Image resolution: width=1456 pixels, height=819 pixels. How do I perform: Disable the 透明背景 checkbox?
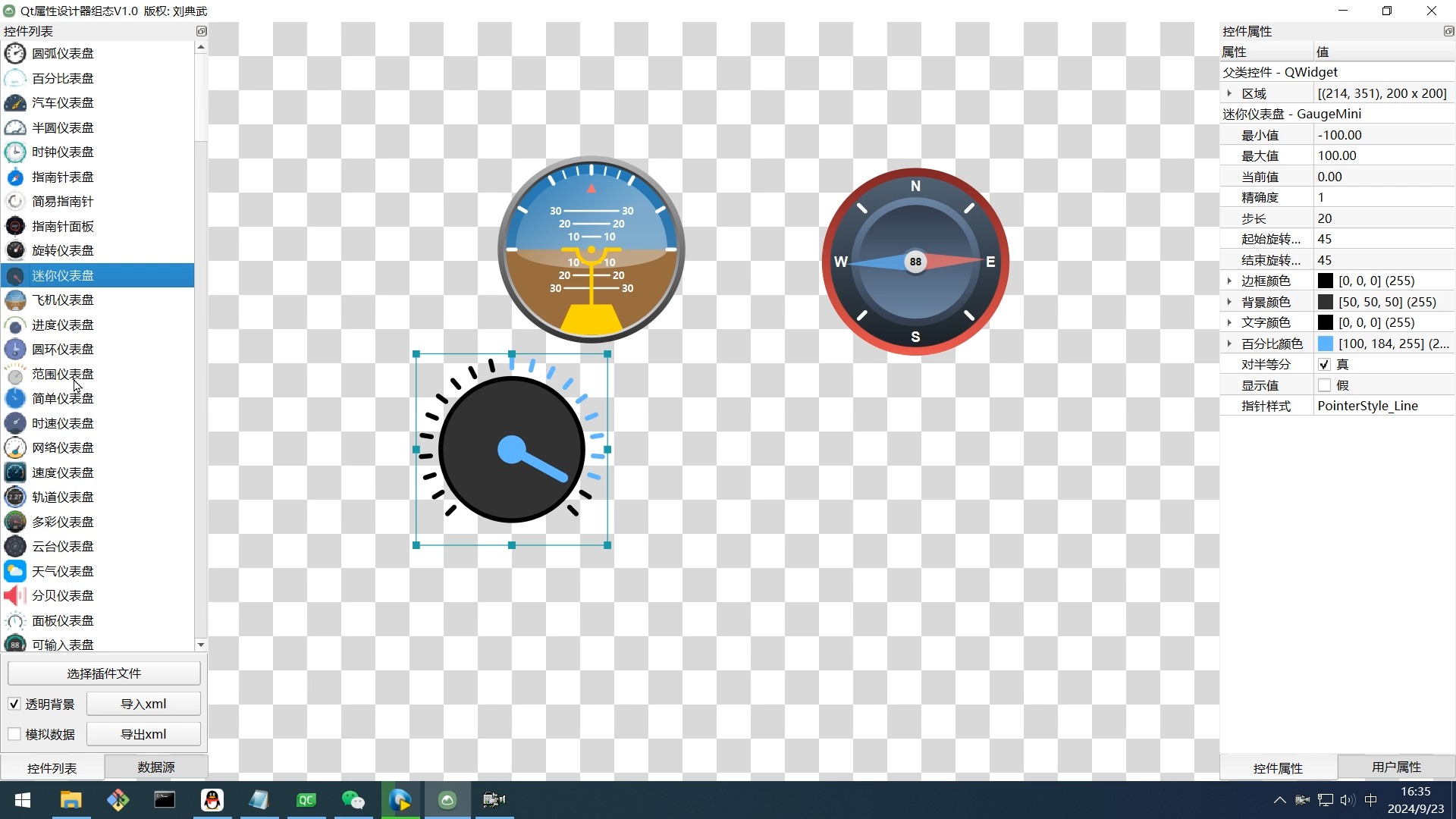click(x=14, y=704)
